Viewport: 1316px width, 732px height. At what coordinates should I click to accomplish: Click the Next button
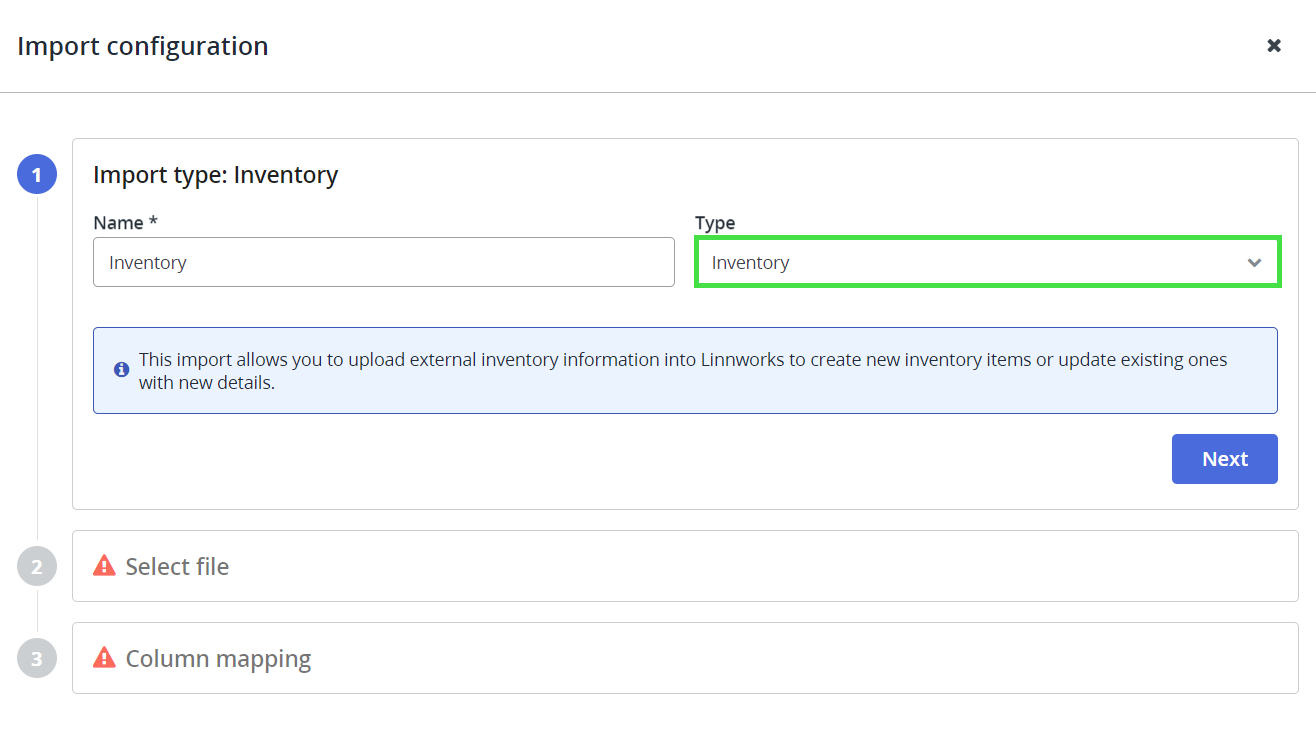pos(1224,459)
